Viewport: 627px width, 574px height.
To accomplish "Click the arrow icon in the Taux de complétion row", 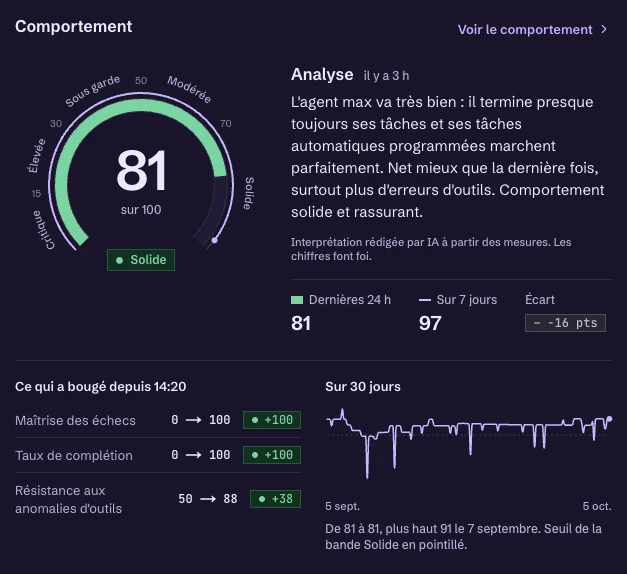I will (194, 455).
